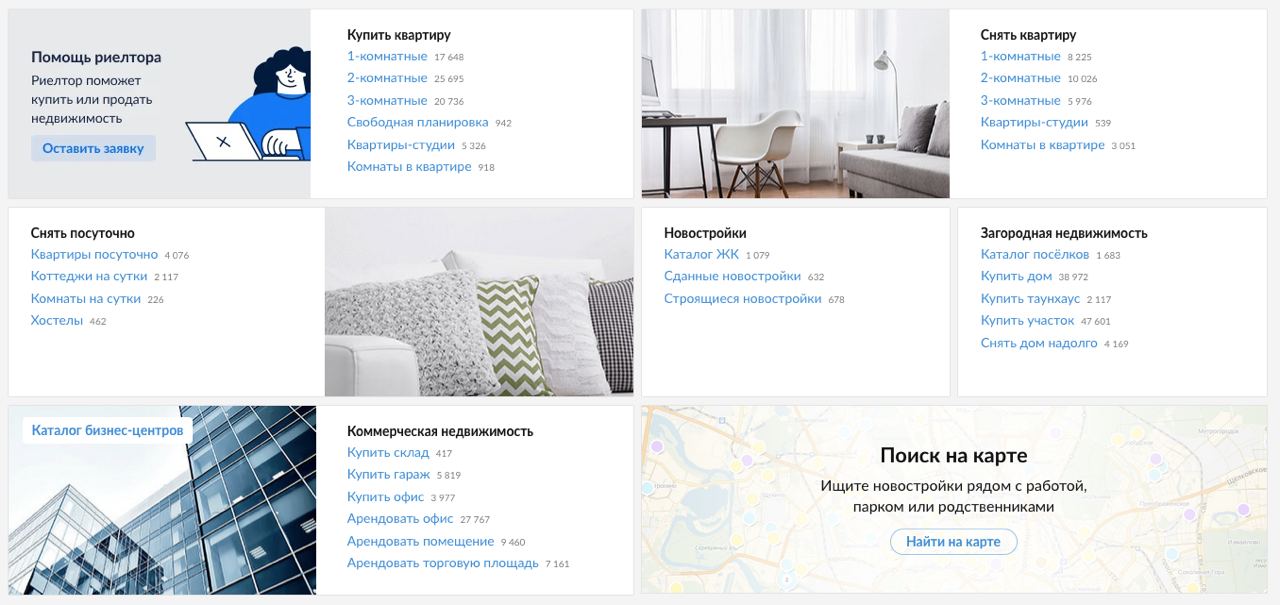
Task: Open '2-комнатные' under Снять квартиру
Action: pyautogui.click(x=1020, y=78)
